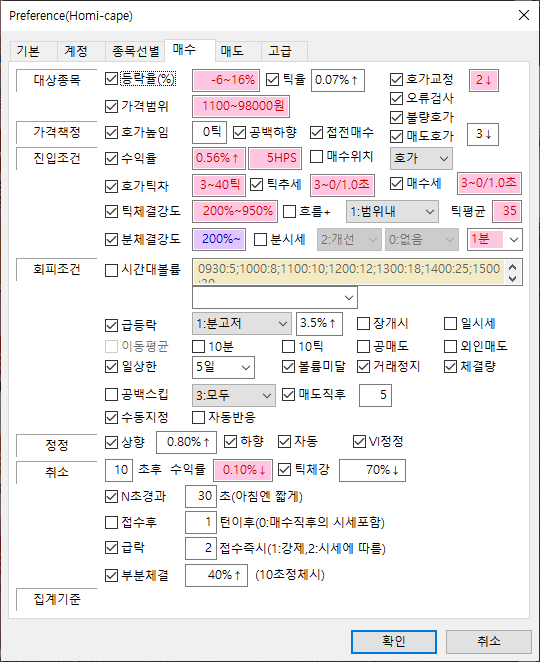The height and width of the screenshot is (662, 540).
Task: Click the 집계기준 section button
Action: point(57,599)
